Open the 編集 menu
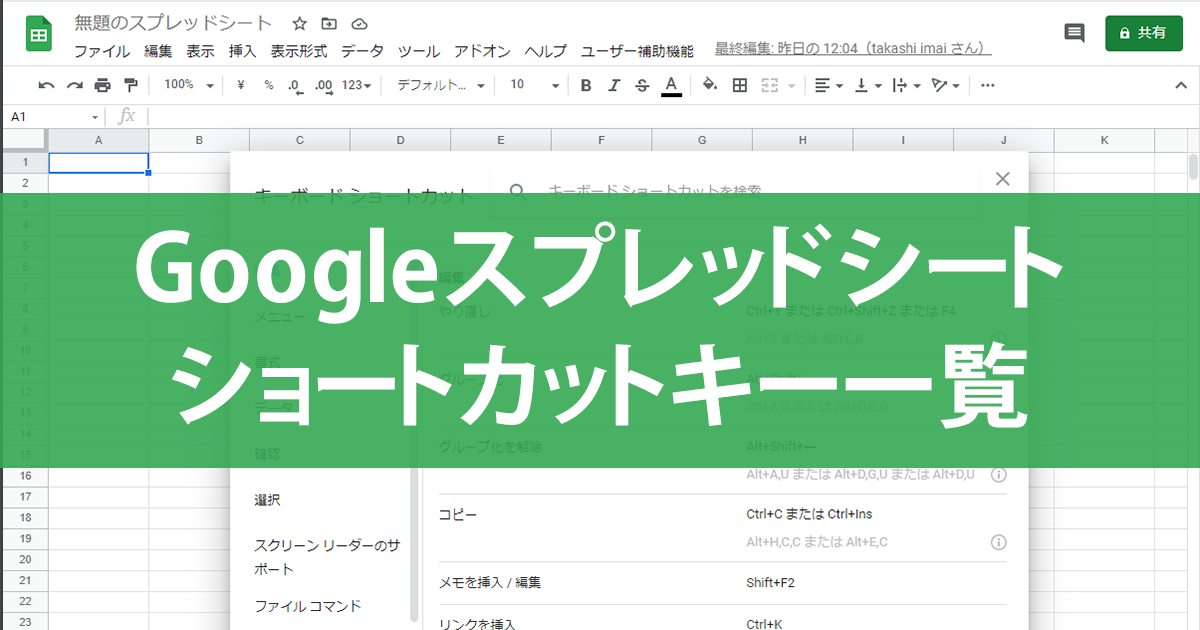The height and width of the screenshot is (630, 1200). pyautogui.click(x=158, y=51)
